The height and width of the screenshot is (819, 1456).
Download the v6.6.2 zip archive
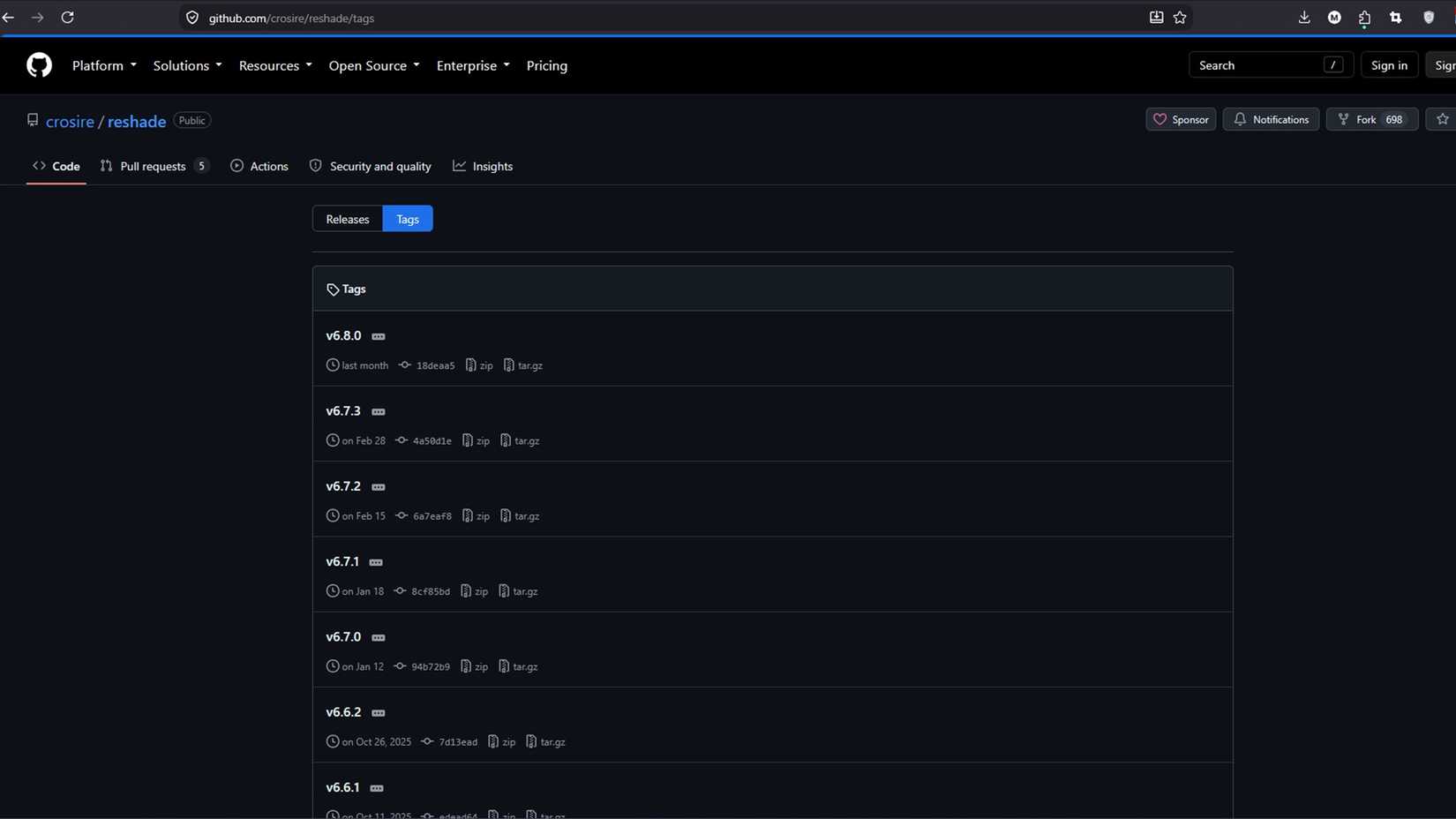501,742
